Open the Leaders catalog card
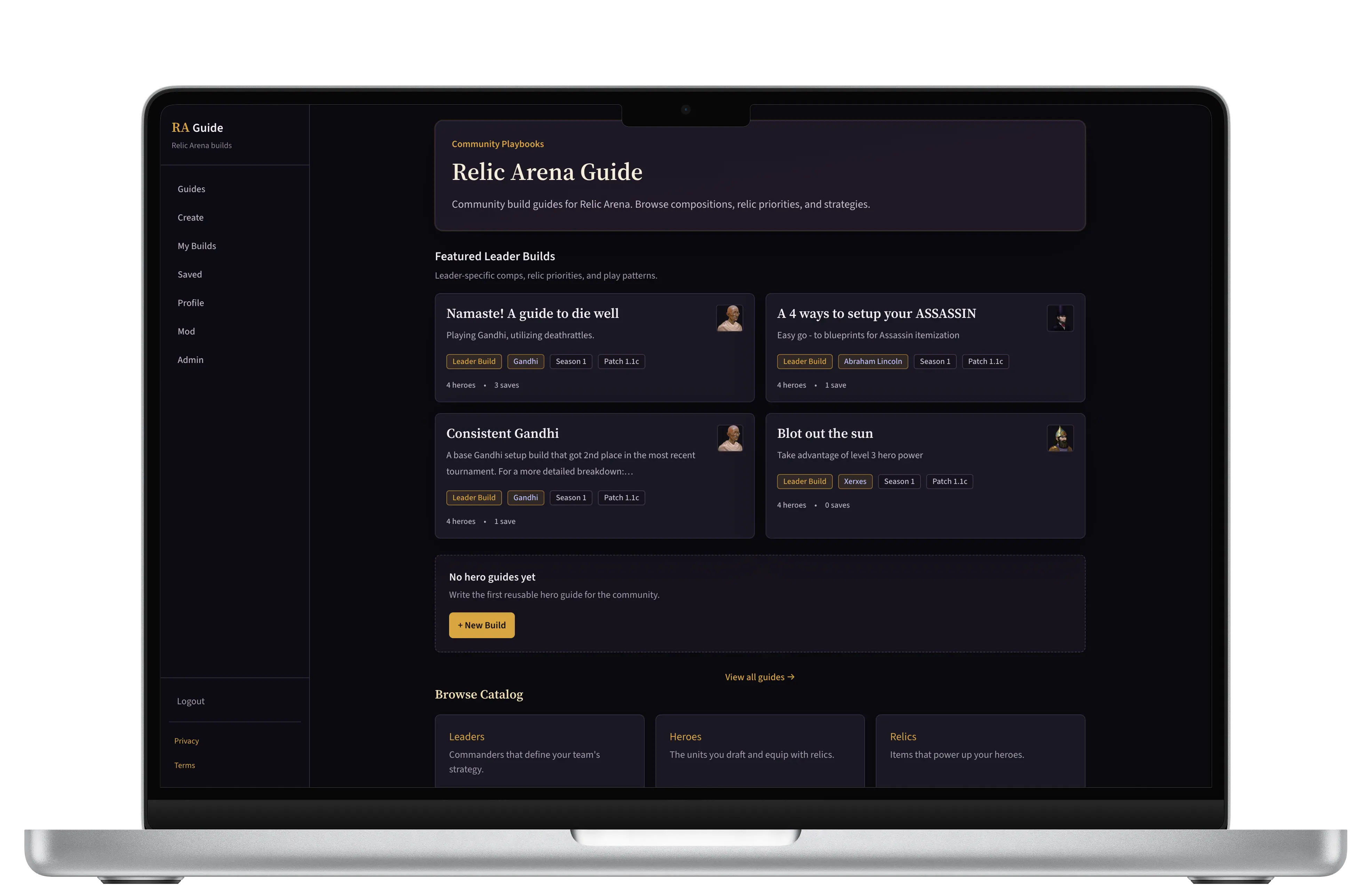The width and height of the screenshot is (1372, 892). pyautogui.click(x=540, y=751)
